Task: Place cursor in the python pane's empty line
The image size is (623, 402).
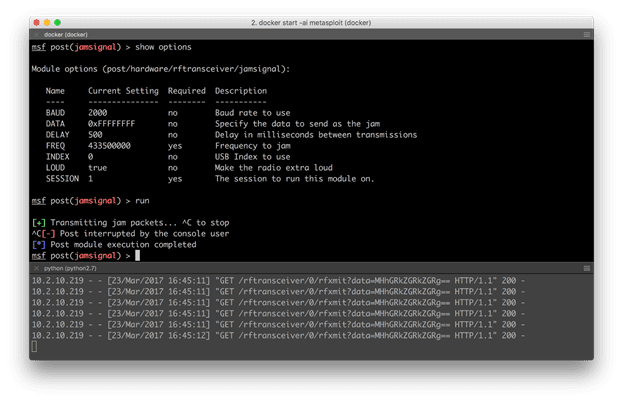Action: coord(36,346)
